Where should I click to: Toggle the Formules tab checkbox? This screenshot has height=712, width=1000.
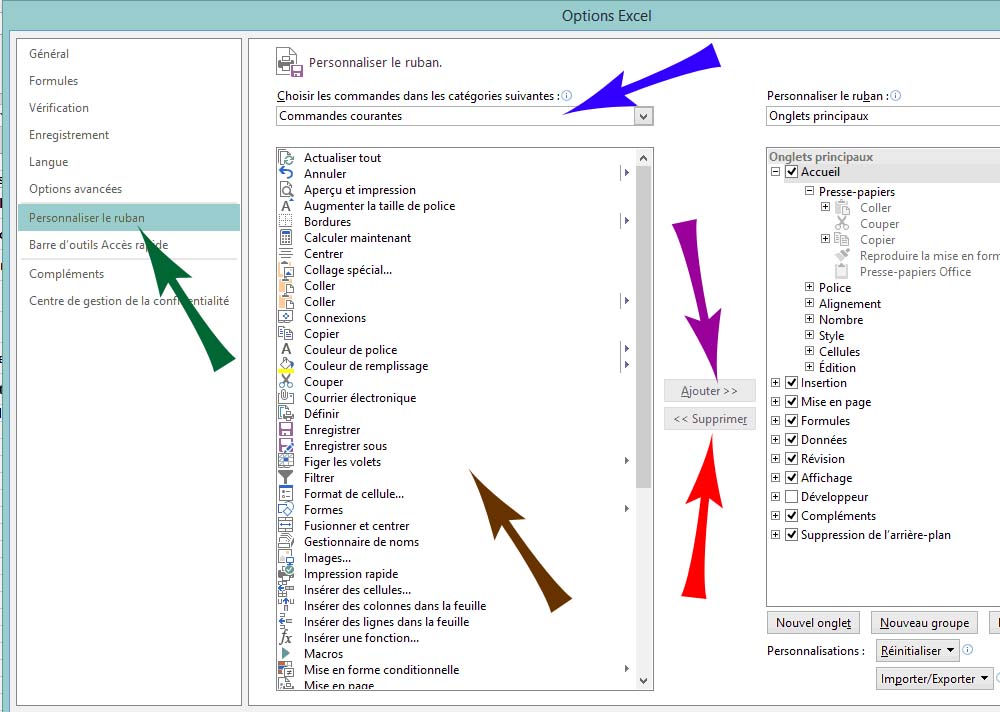(x=791, y=420)
